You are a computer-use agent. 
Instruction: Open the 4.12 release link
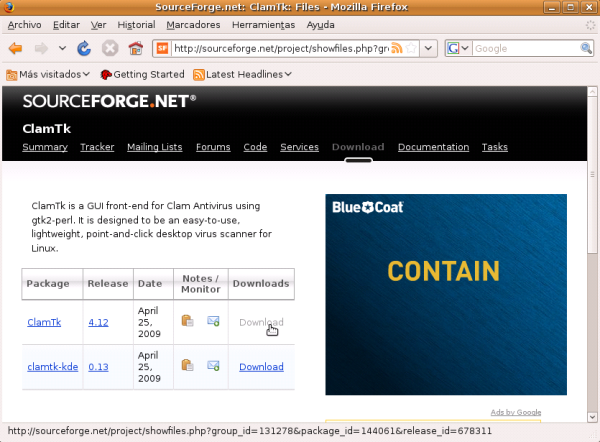(x=98, y=322)
